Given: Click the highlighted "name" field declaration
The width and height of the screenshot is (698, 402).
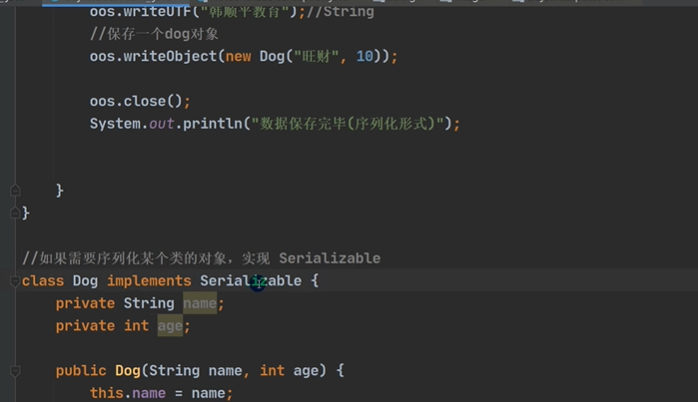Looking at the screenshot, I should coord(200,303).
